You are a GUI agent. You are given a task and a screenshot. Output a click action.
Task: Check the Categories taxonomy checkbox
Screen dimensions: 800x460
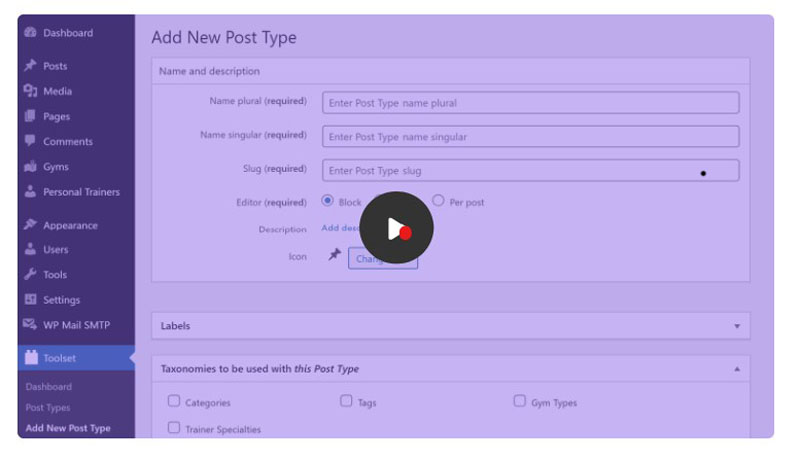(174, 401)
